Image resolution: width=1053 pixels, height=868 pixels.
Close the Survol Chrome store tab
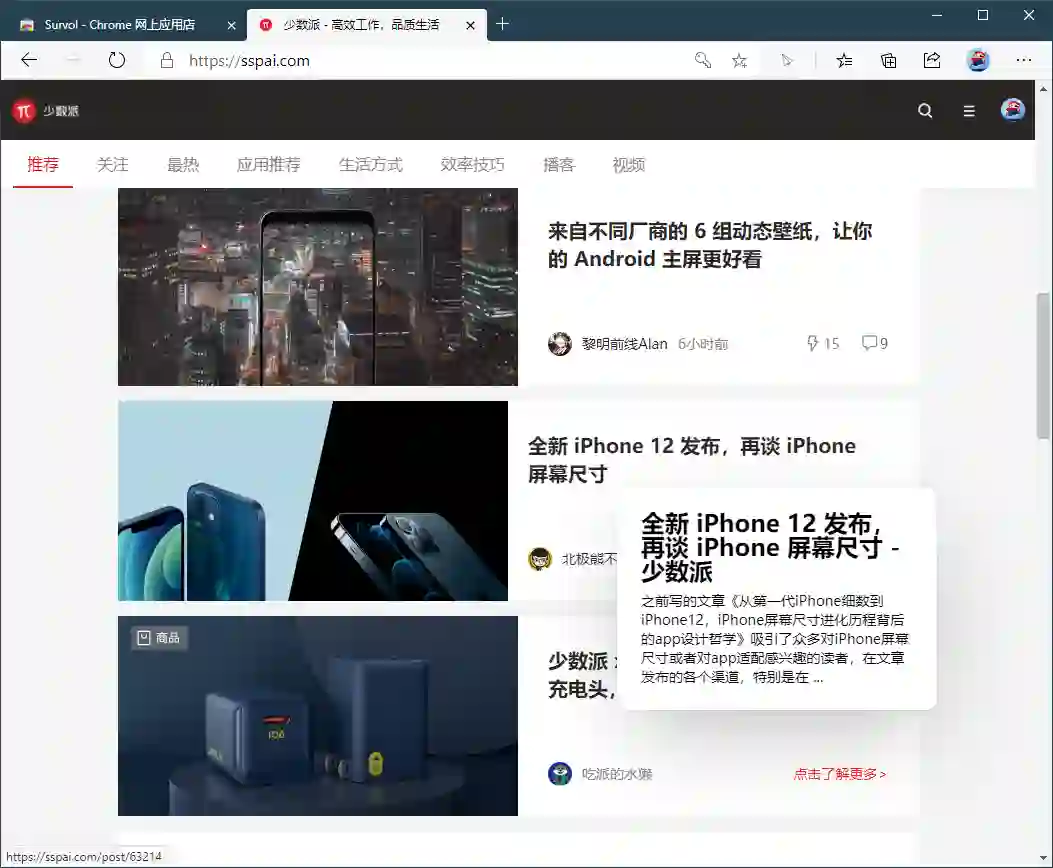232,26
